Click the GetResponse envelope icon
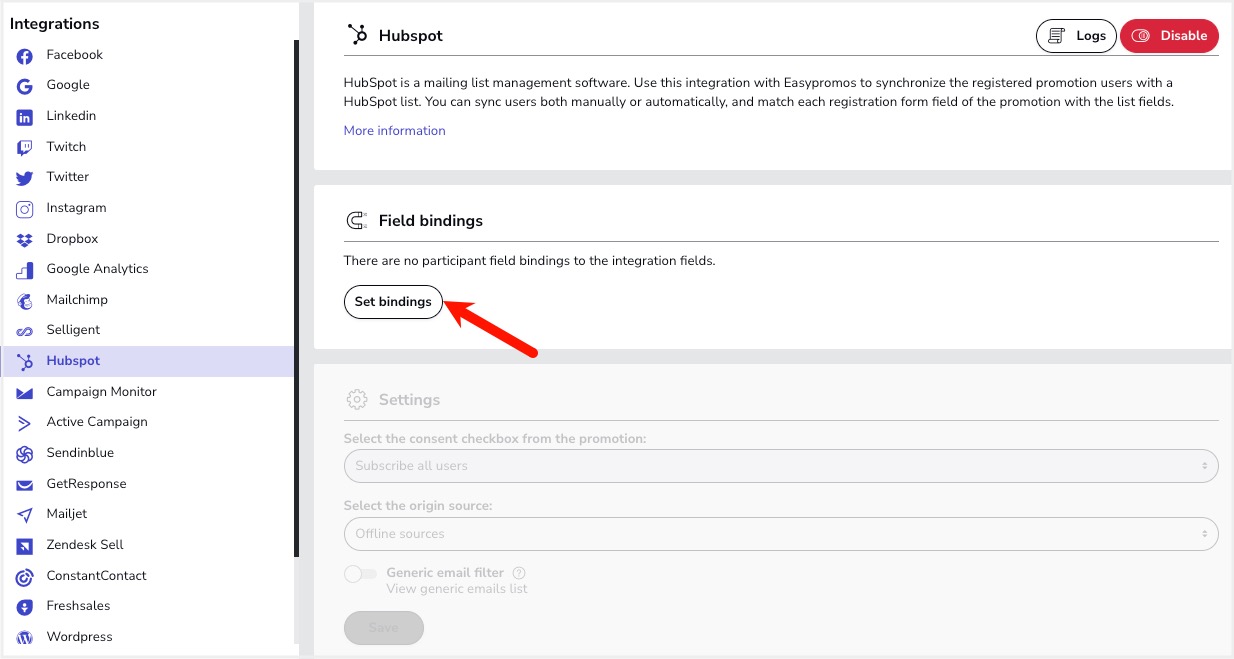 25,485
